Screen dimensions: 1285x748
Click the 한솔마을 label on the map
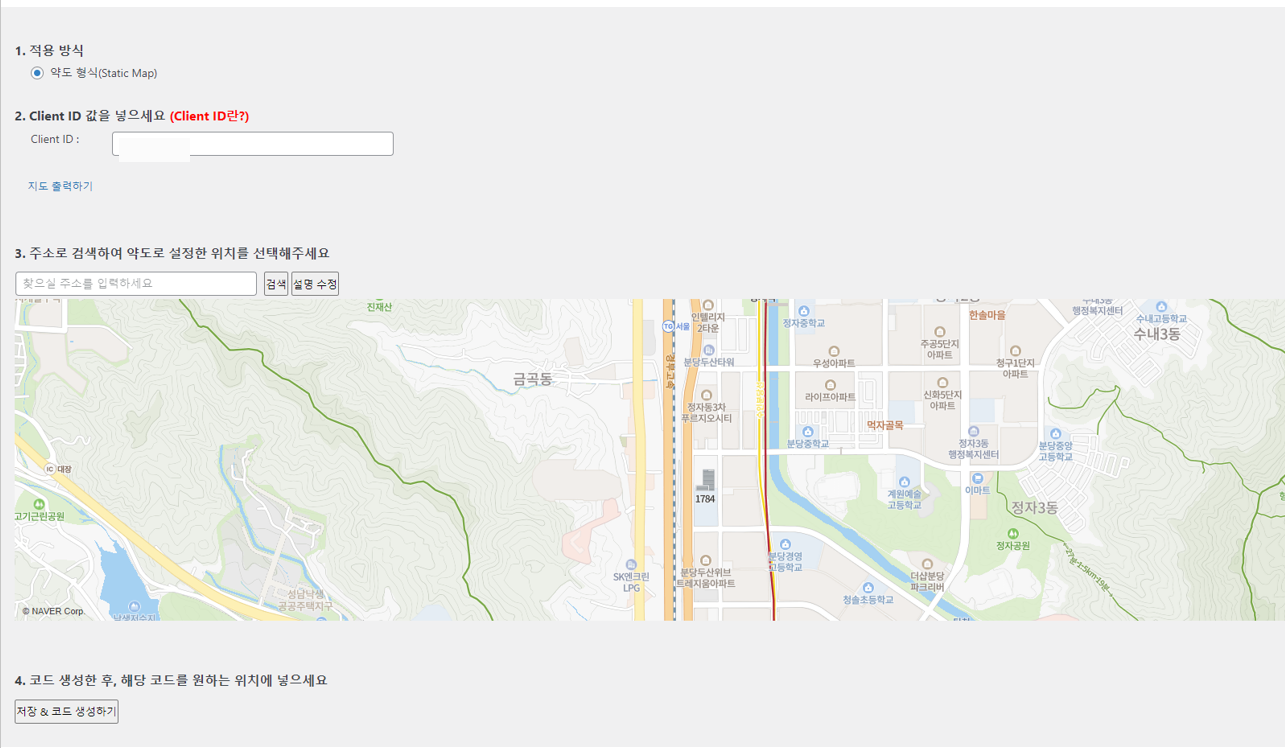click(987, 315)
